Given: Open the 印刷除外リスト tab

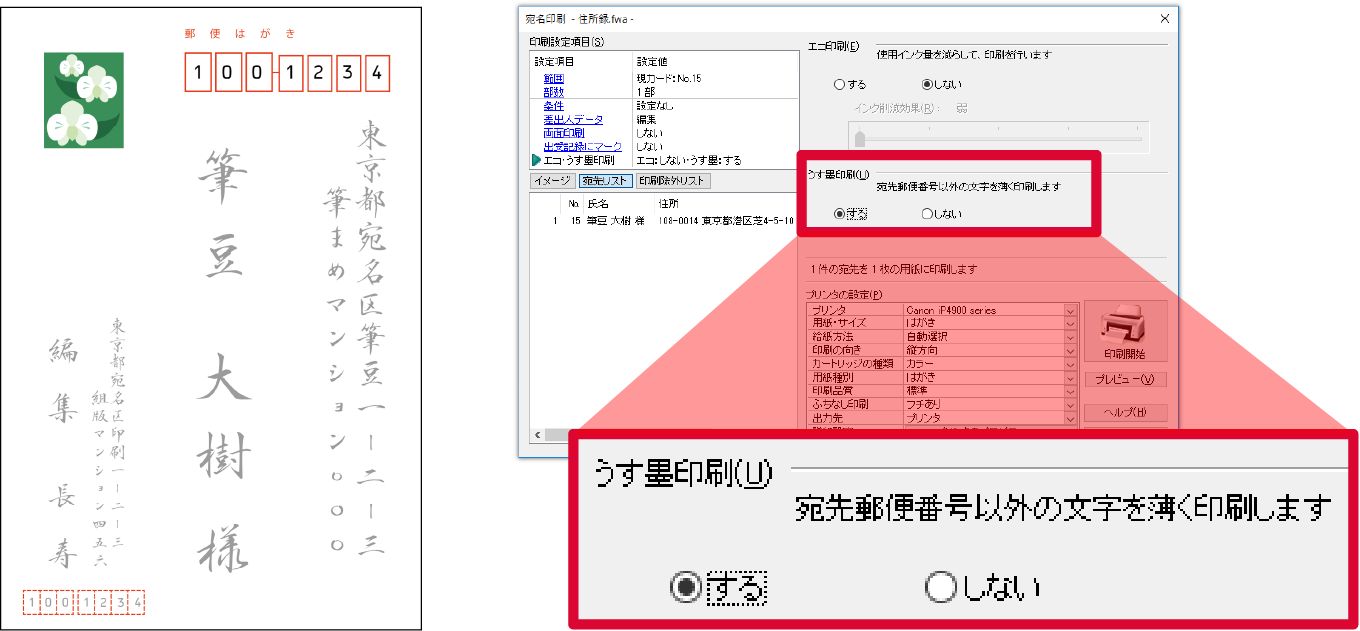Looking at the screenshot, I should tap(671, 180).
